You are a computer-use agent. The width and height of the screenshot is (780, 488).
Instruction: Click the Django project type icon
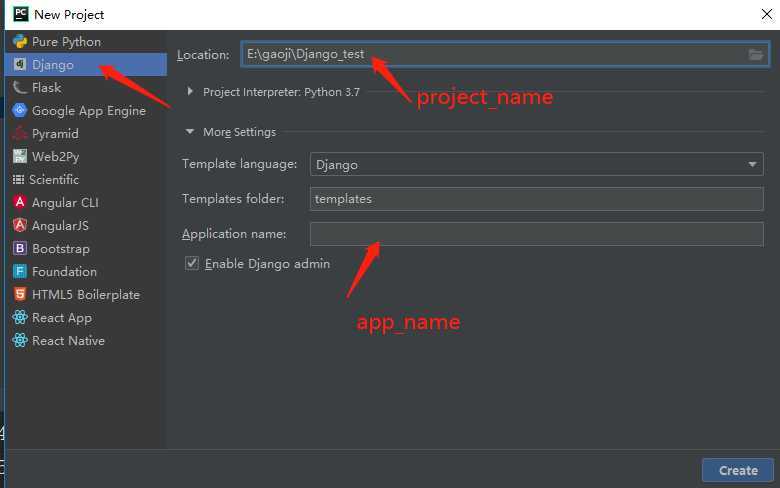20,64
